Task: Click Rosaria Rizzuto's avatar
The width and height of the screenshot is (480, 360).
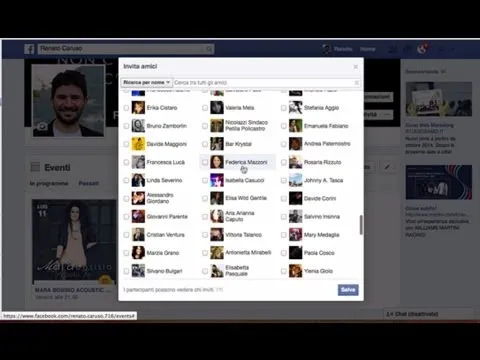Action: click(x=295, y=162)
